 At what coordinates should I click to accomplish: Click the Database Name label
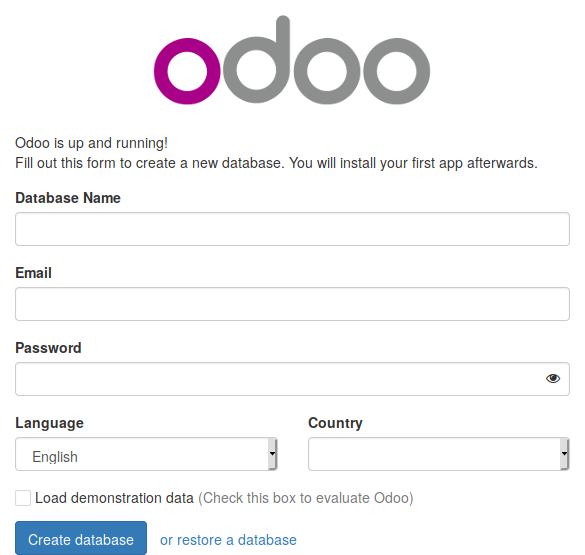68,198
